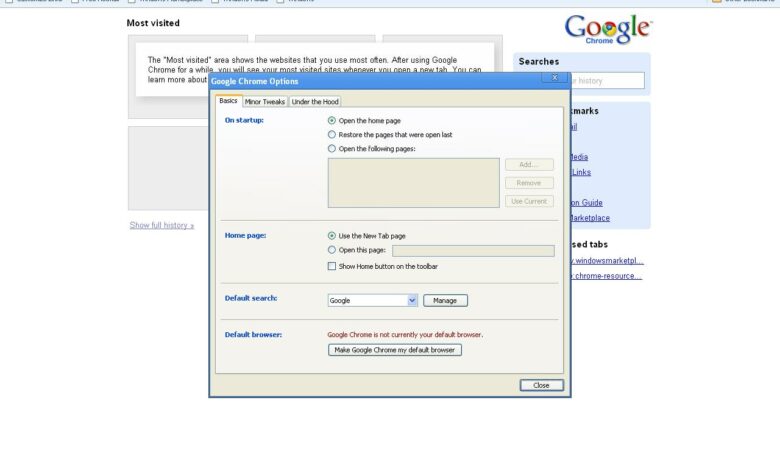
Task: Focus the 'Open this page' URL field
Action: click(x=473, y=251)
